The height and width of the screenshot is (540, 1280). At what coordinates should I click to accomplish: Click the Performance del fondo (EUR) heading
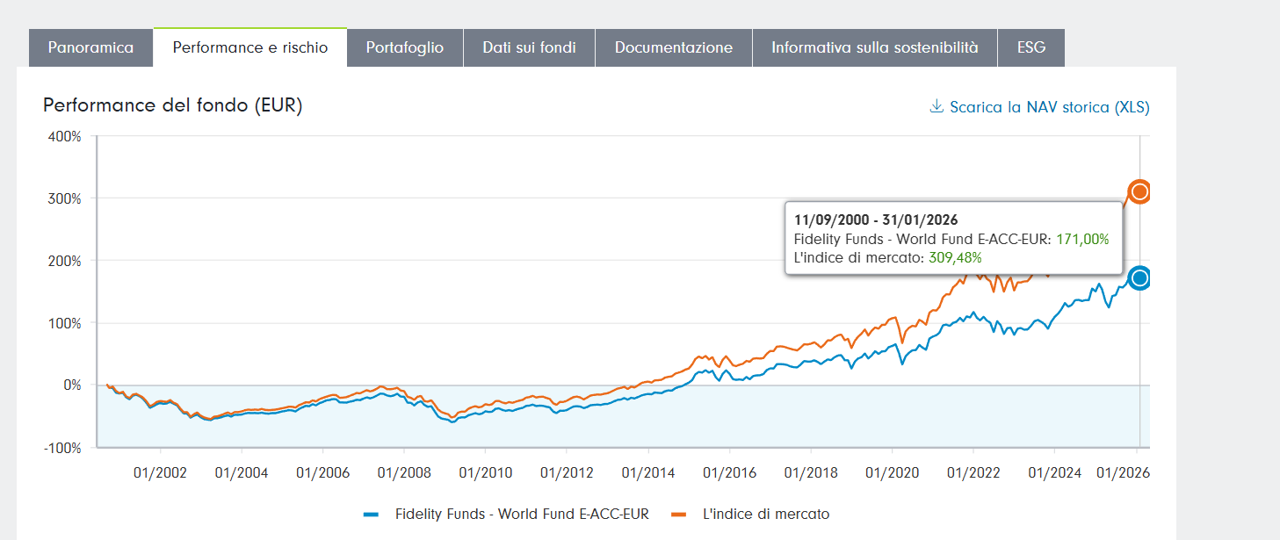point(172,105)
